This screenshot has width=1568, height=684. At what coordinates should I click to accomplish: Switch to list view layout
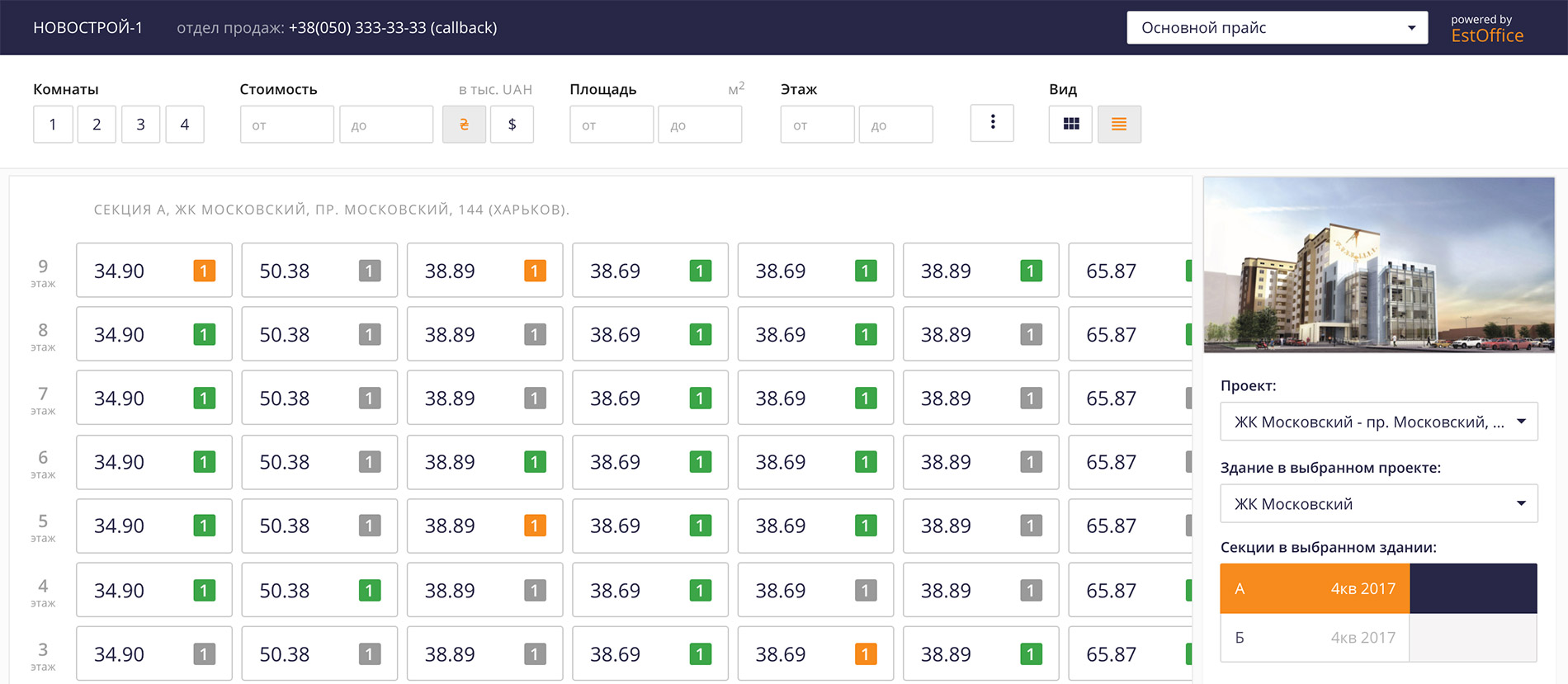1119,124
